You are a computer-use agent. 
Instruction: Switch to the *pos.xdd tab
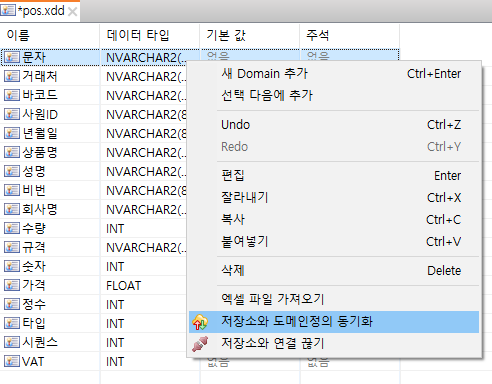41,11
